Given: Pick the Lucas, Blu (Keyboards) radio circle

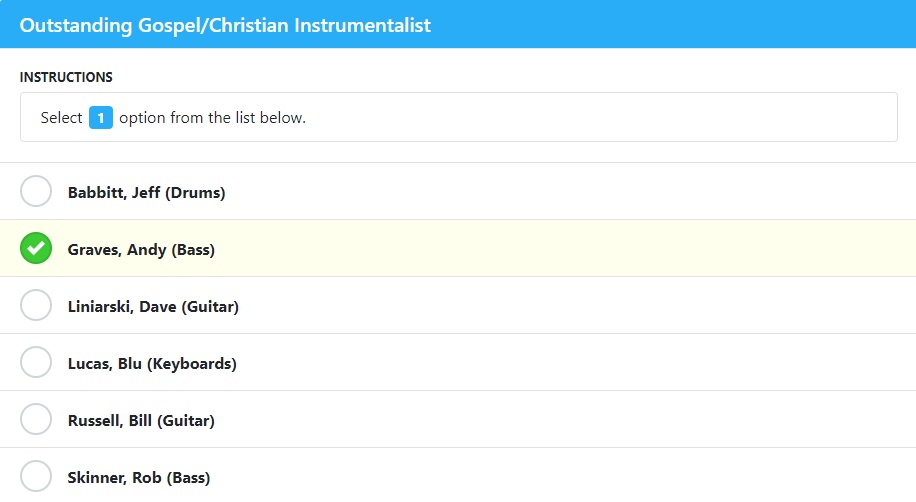Looking at the screenshot, I should click(x=36, y=362).
